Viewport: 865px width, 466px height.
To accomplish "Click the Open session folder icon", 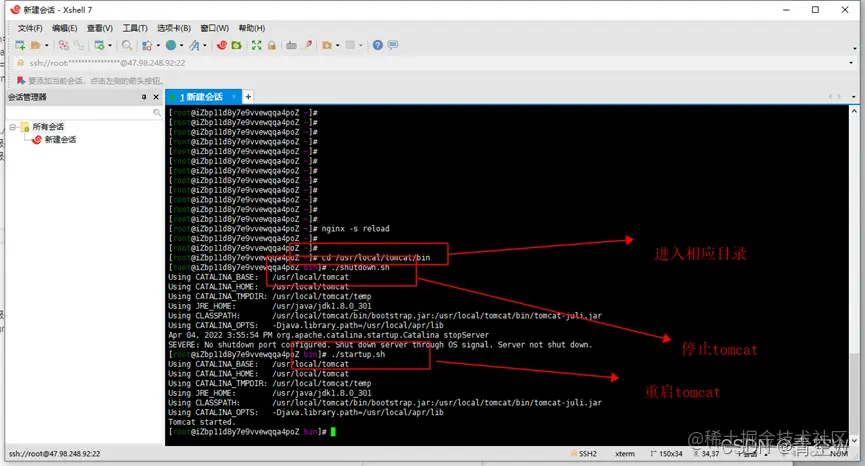I will tap(36, 45).
